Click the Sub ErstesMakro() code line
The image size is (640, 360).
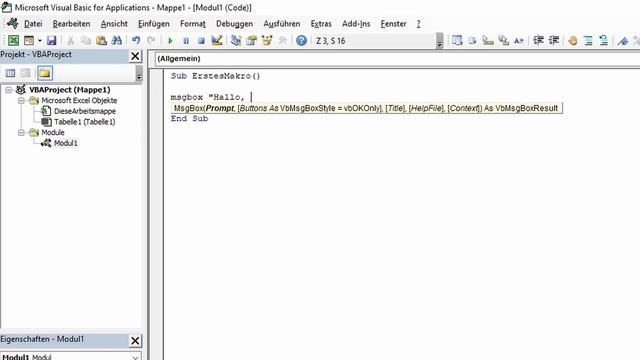tap(216, 76)
